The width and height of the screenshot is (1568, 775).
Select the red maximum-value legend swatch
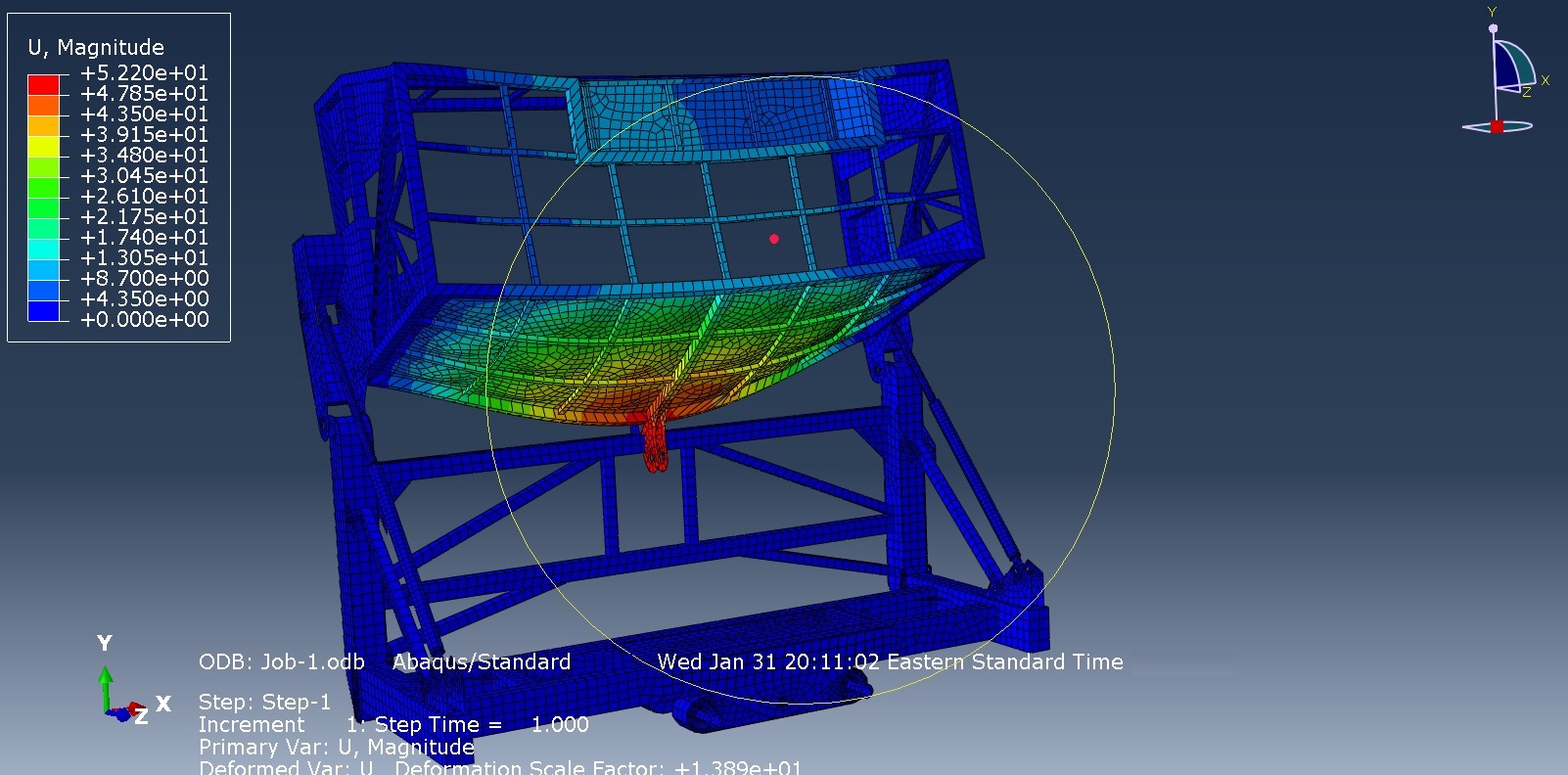tap(43, 83)
